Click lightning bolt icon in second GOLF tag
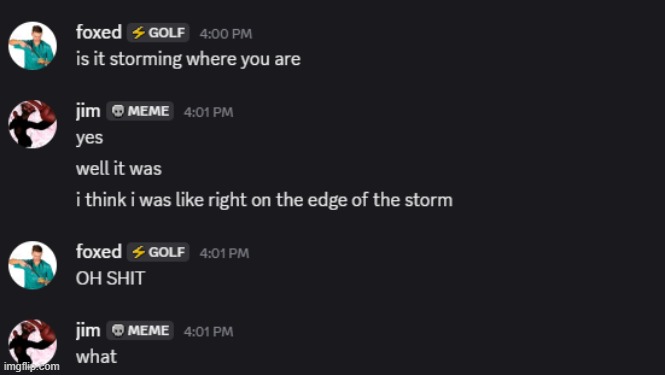 [x=138, y=252]
